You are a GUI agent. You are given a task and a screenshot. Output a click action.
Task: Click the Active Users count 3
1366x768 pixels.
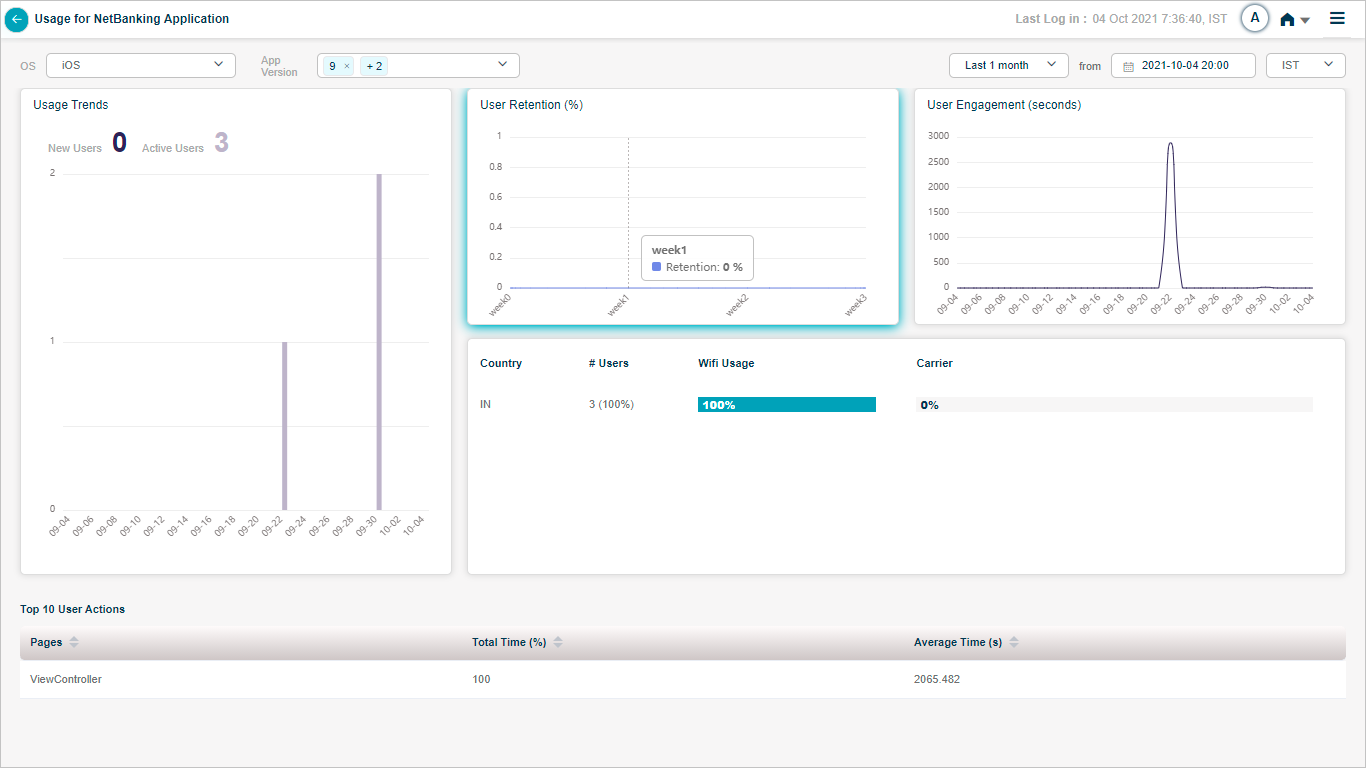[221, 143]
